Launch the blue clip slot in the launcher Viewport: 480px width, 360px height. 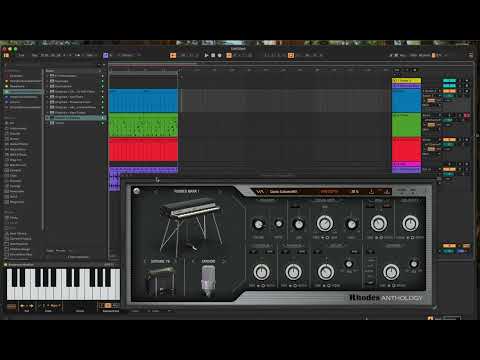click(x=406, y=100)
